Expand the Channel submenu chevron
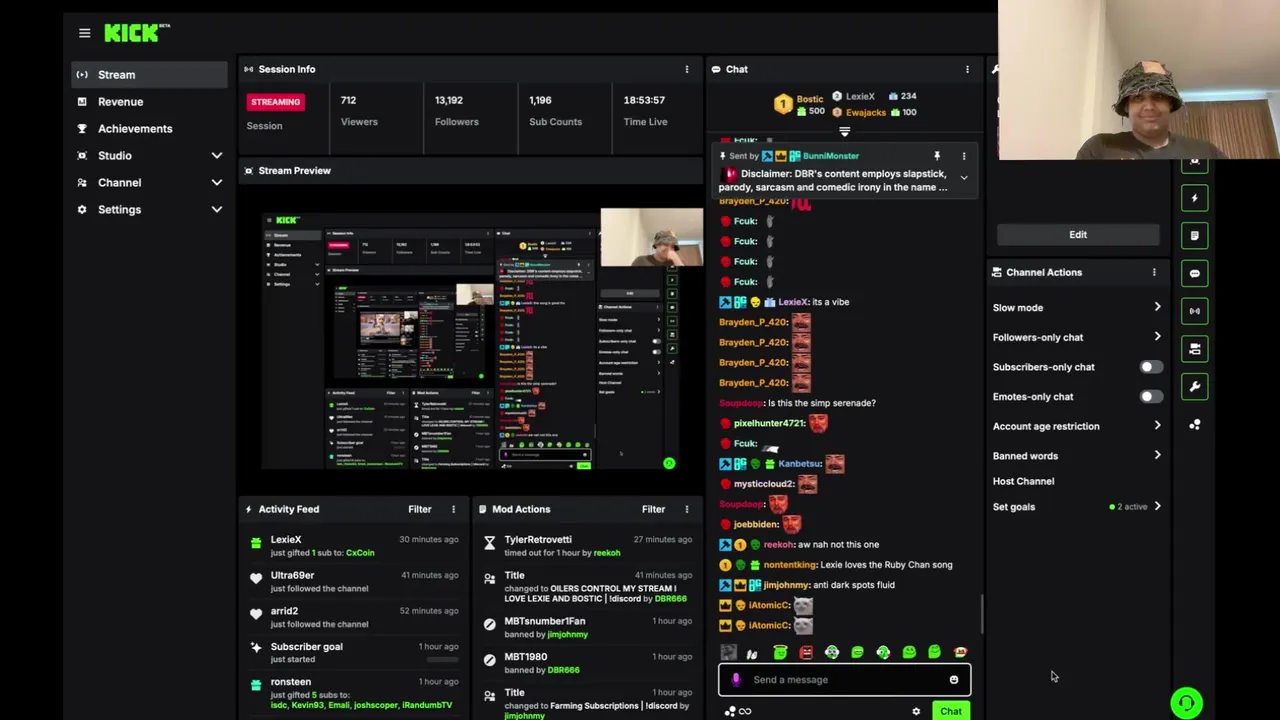The height and width of the screenshot is (720, 1280). click(x=216, y=182)
